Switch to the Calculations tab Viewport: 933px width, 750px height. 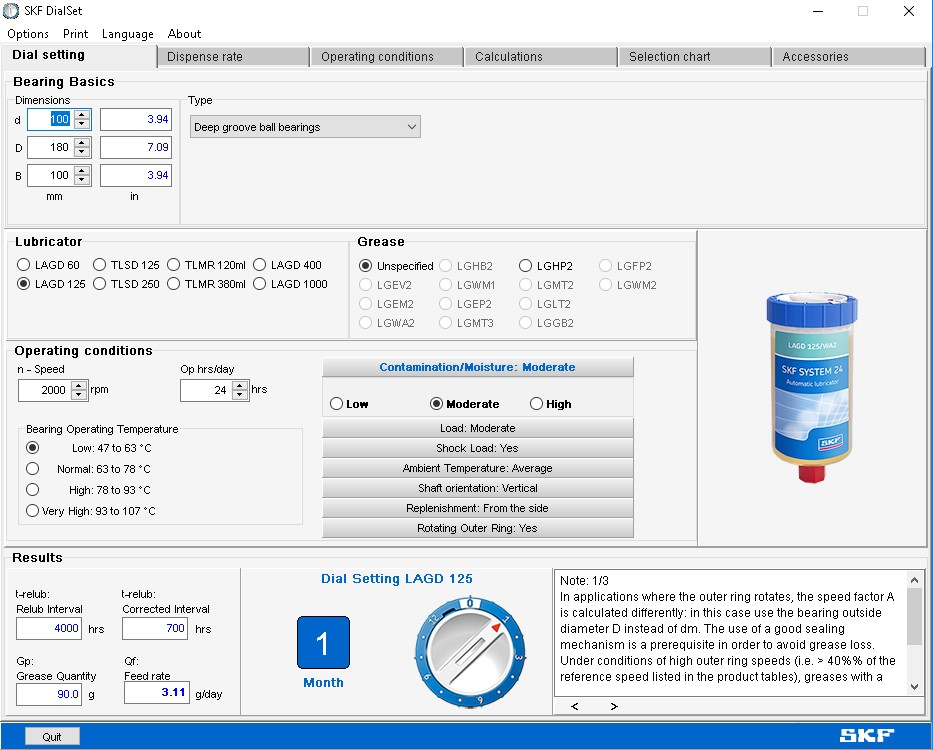pos(541,57)
